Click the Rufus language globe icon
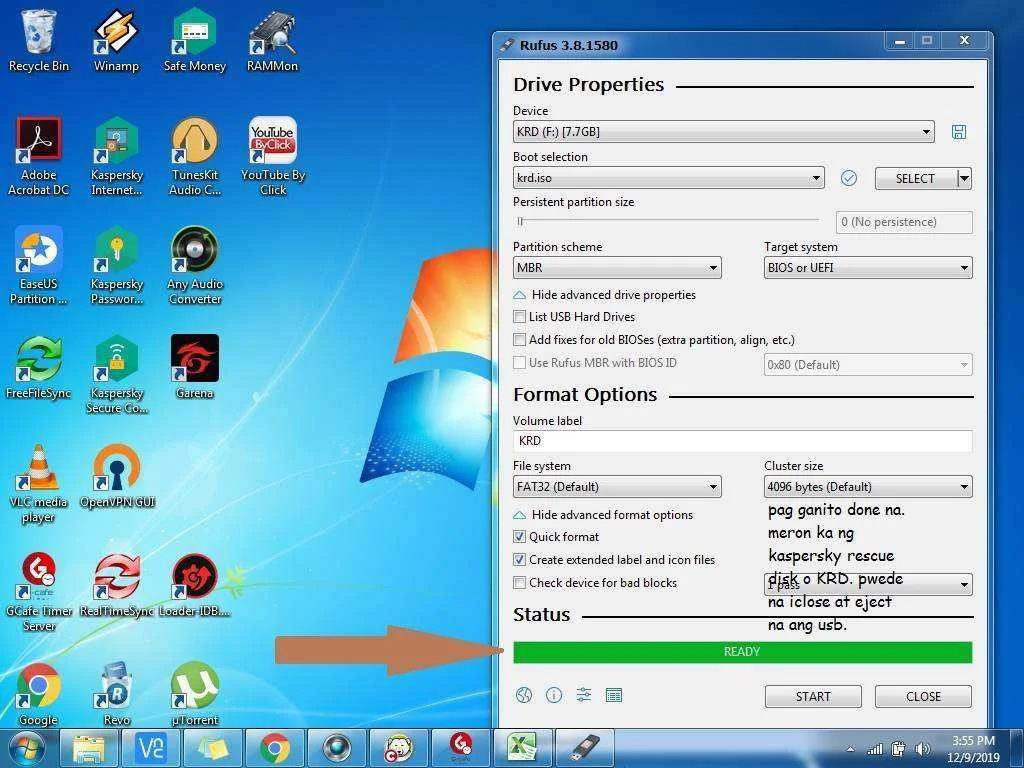Image resolution: width=1024 pixels, height=768 pixels. point(524,695)
